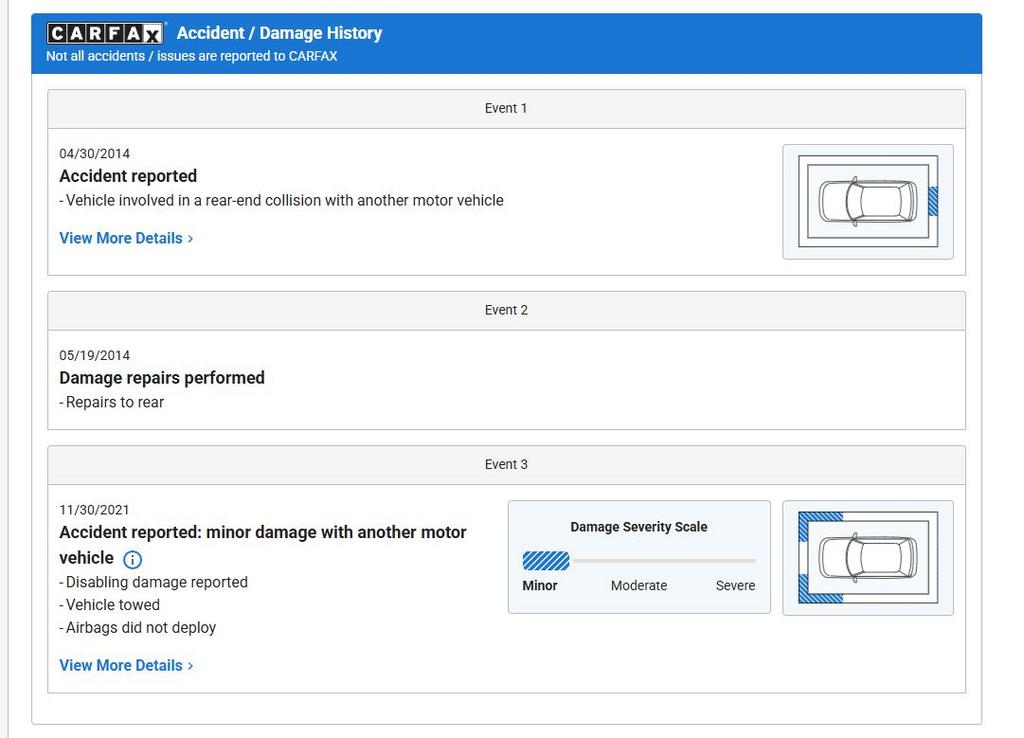Viewport: 1024px width, 738px height.
Task: Click the 'Moderate' severity label
Action: click(x=639, y=586)
